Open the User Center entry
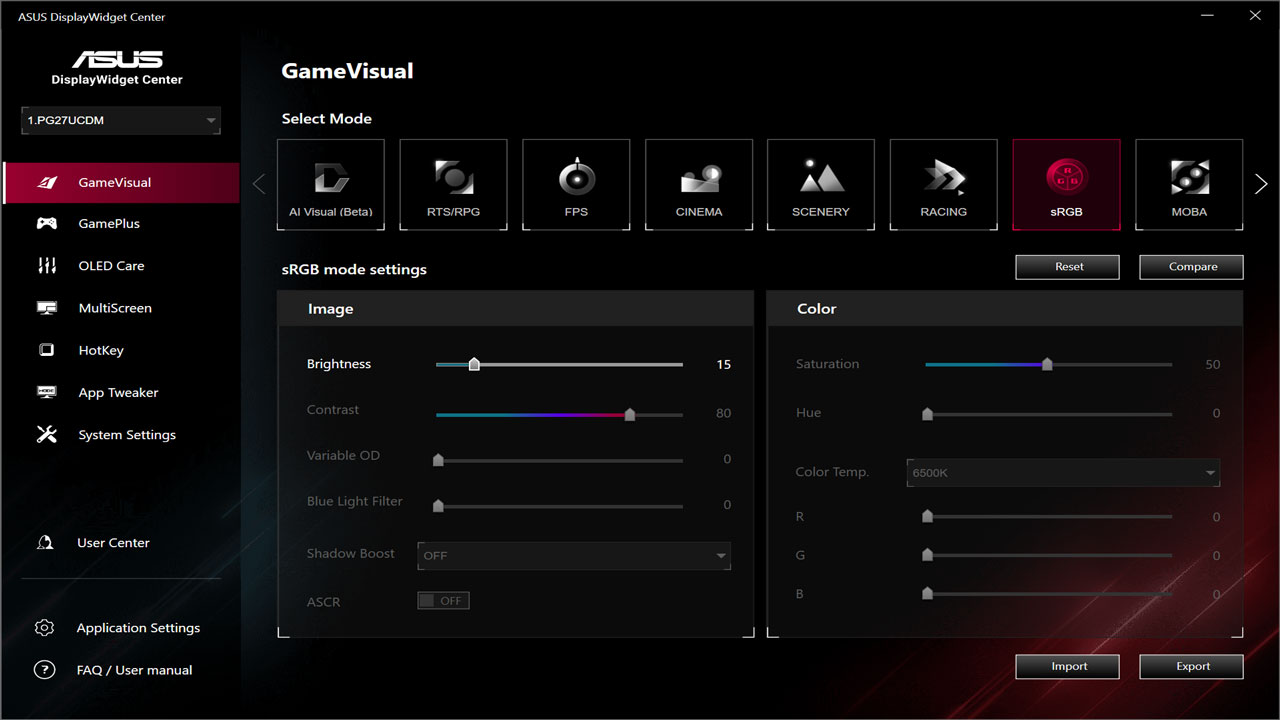Image resolution: width=1280 pixels, height=720 pixels. pyautogui.click(x=113, y=543)
